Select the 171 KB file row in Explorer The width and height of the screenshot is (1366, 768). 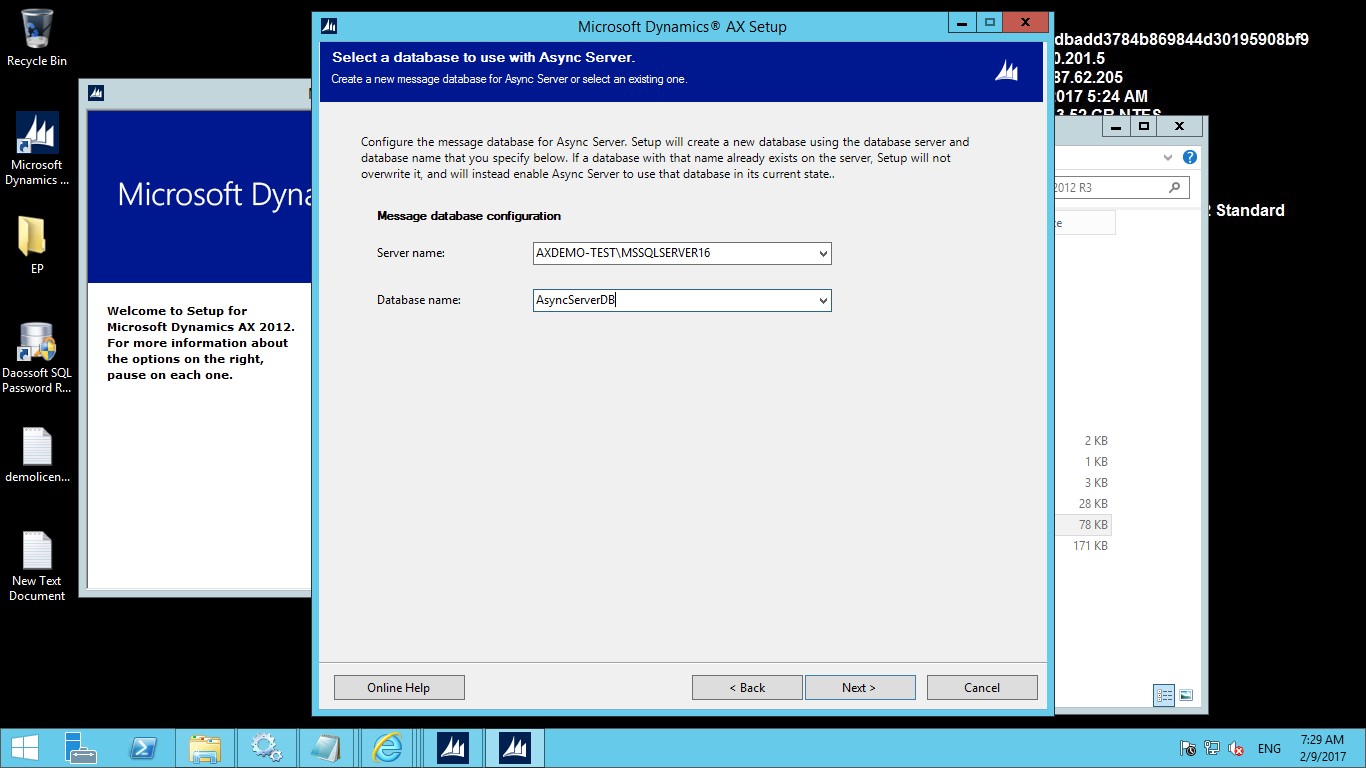[1082, 546]
